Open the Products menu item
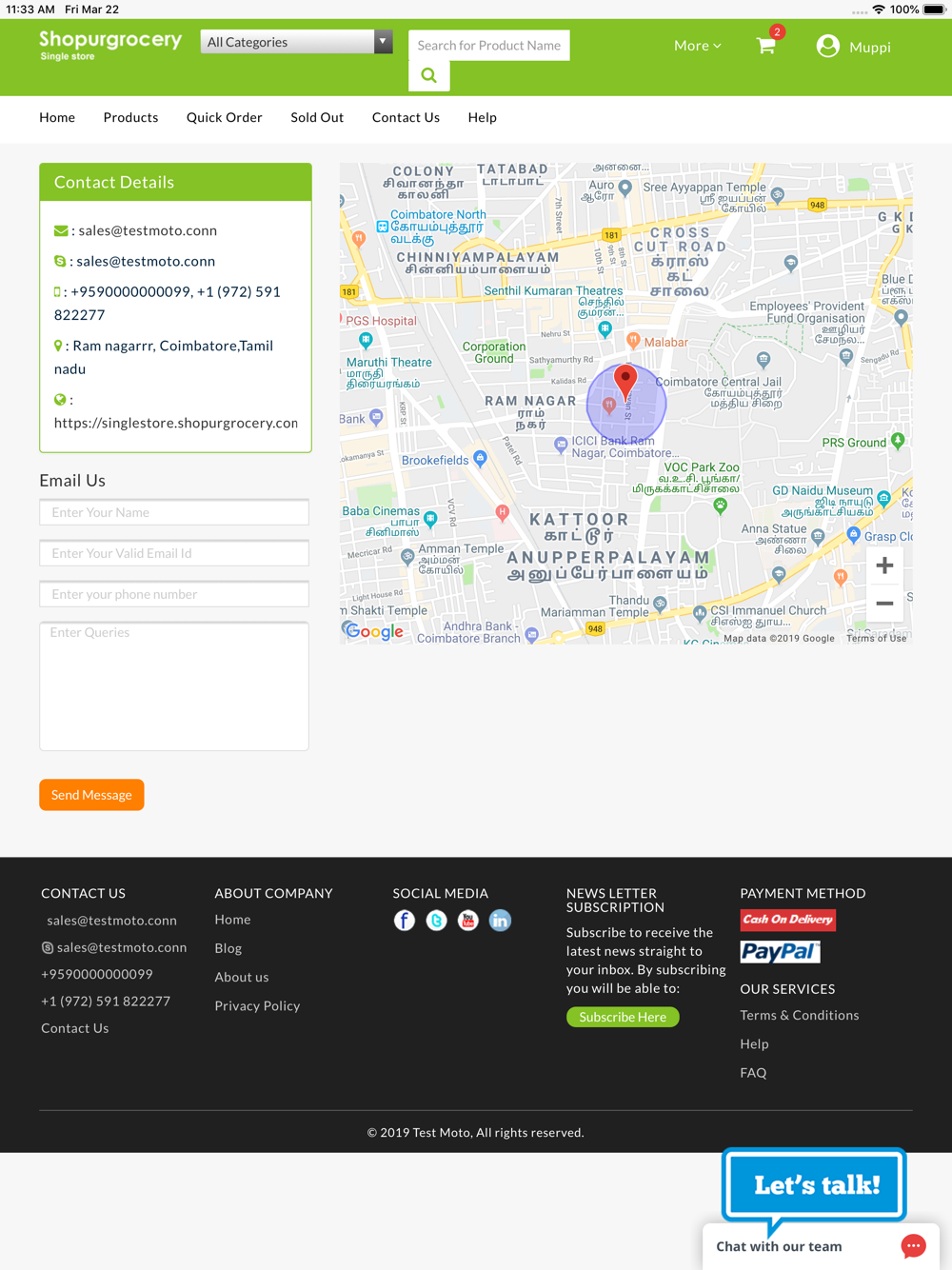 (x=130, y=117)
